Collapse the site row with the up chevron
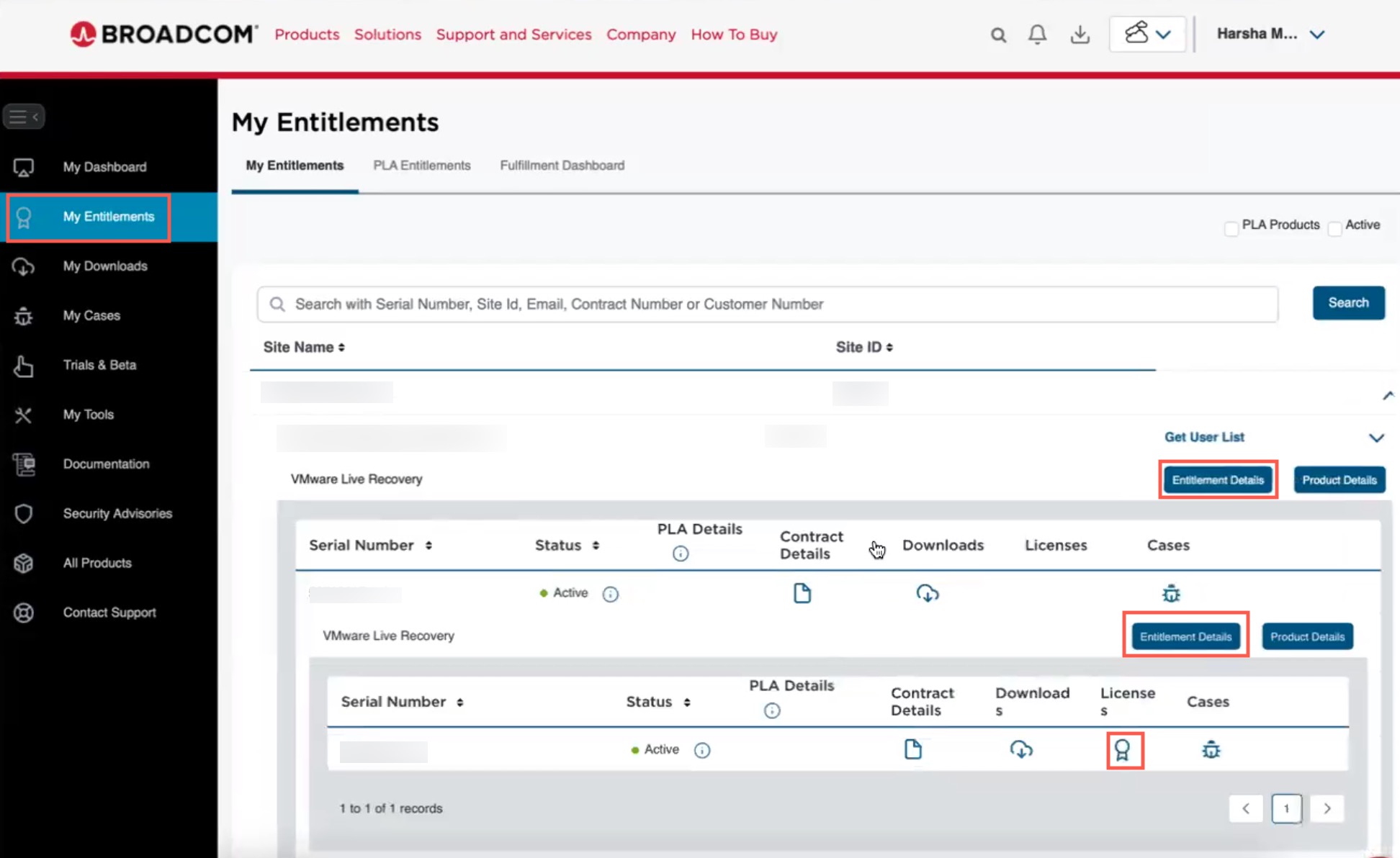 tap(1388, 395)
